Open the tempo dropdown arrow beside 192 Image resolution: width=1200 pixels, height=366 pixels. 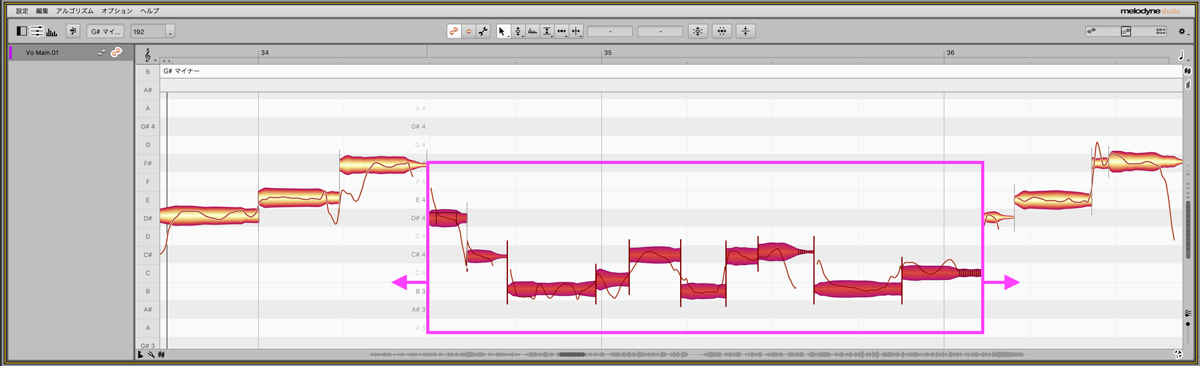tap(170, 32)
